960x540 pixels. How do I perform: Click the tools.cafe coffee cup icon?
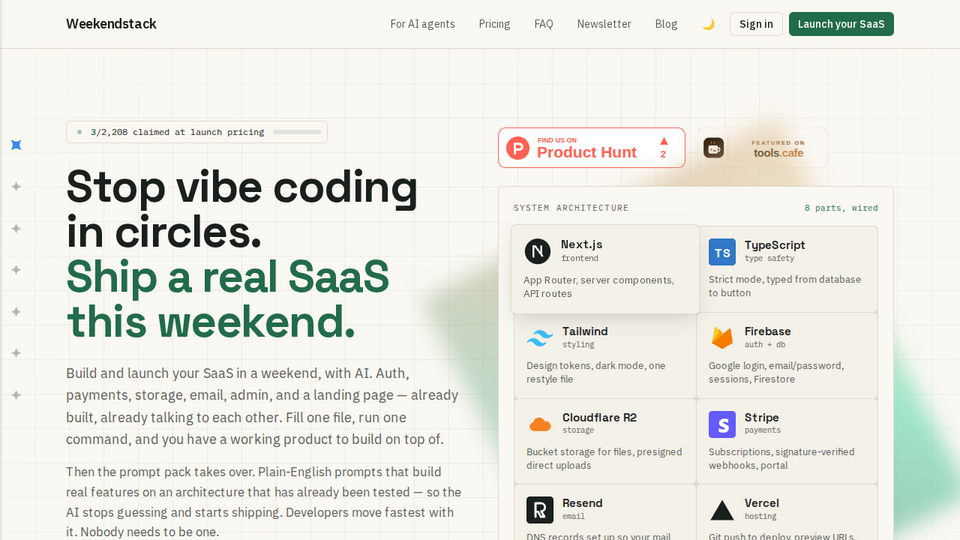click(x=713, y=148)
